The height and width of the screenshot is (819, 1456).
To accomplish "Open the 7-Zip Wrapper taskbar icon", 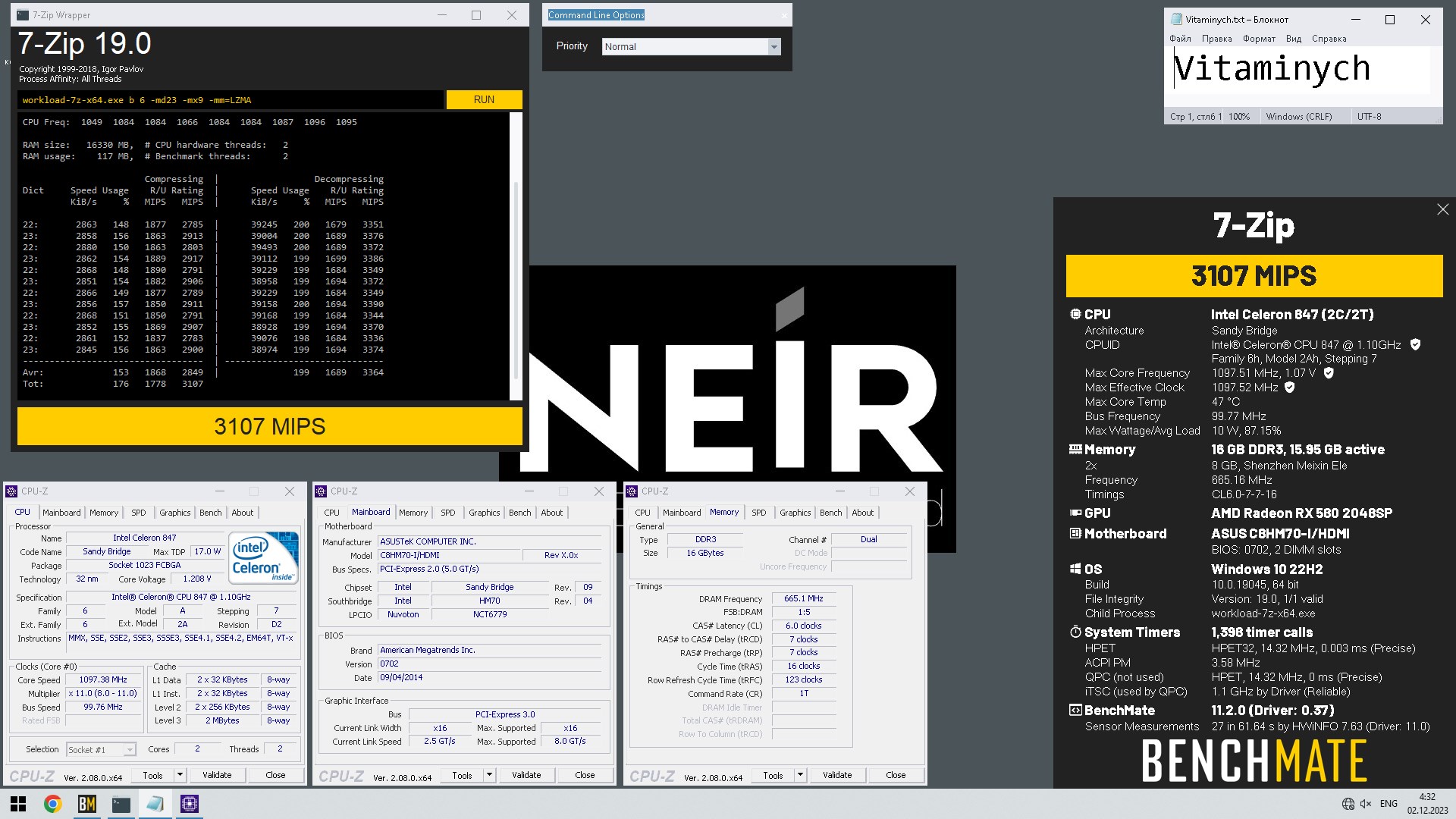I will click(121, 804).
